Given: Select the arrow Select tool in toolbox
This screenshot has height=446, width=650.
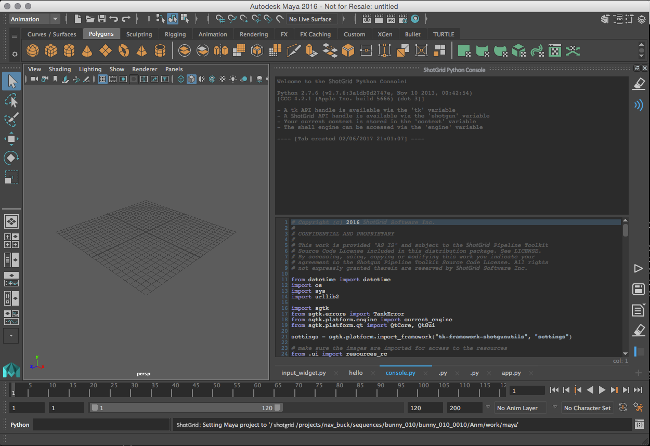Looking at the screenshot, I should (11, 81).
